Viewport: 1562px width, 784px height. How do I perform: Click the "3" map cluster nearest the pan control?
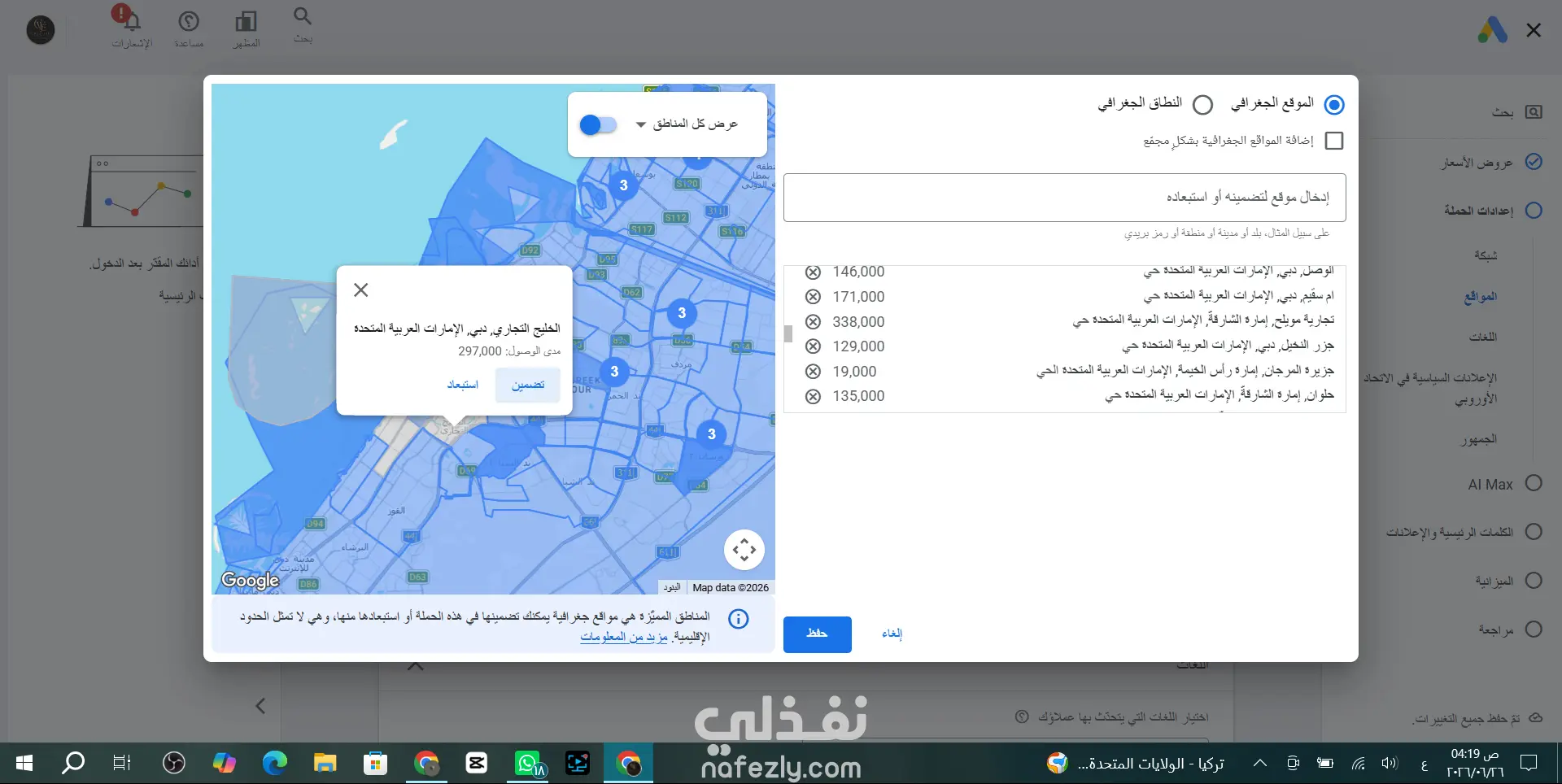[x=712, y=434]
